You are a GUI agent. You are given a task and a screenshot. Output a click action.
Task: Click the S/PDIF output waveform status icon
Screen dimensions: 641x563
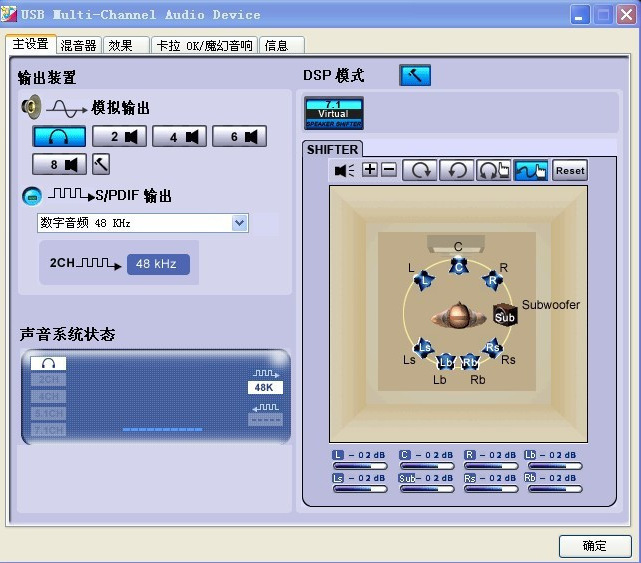(x=266, y=373)
